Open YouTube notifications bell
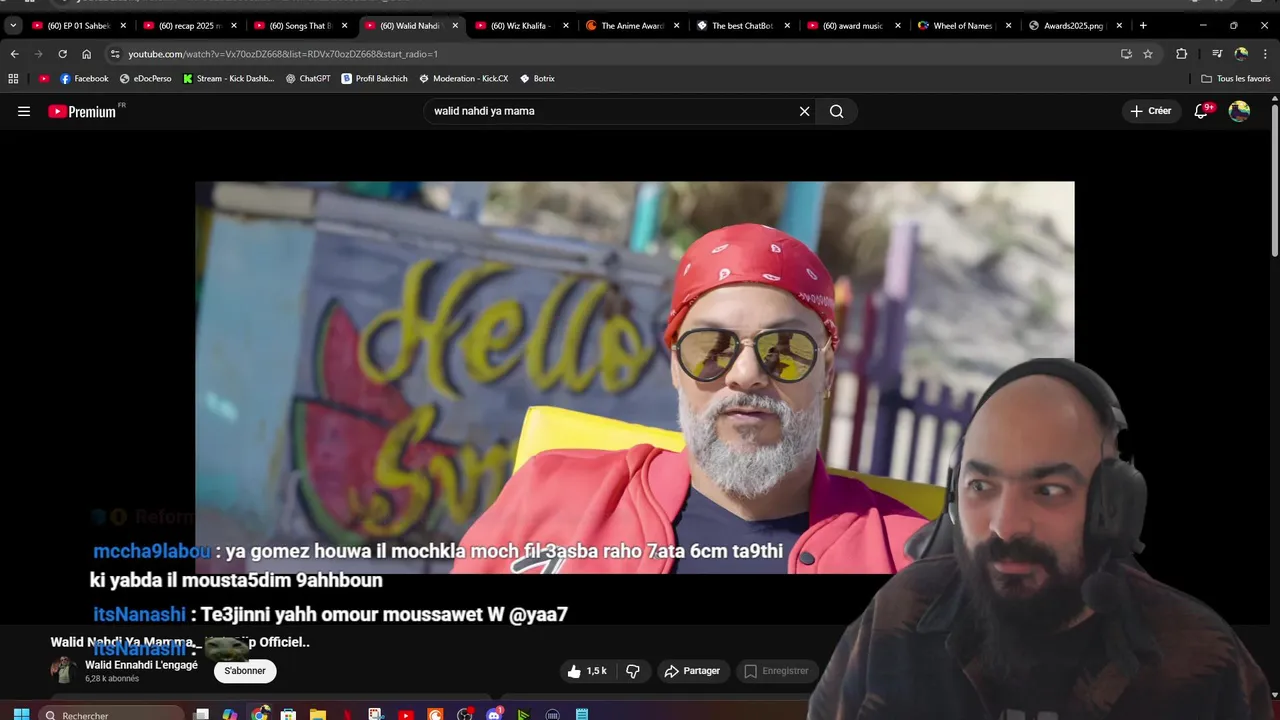Screen dimensions: 1280x720 (x=1201, y=111)
